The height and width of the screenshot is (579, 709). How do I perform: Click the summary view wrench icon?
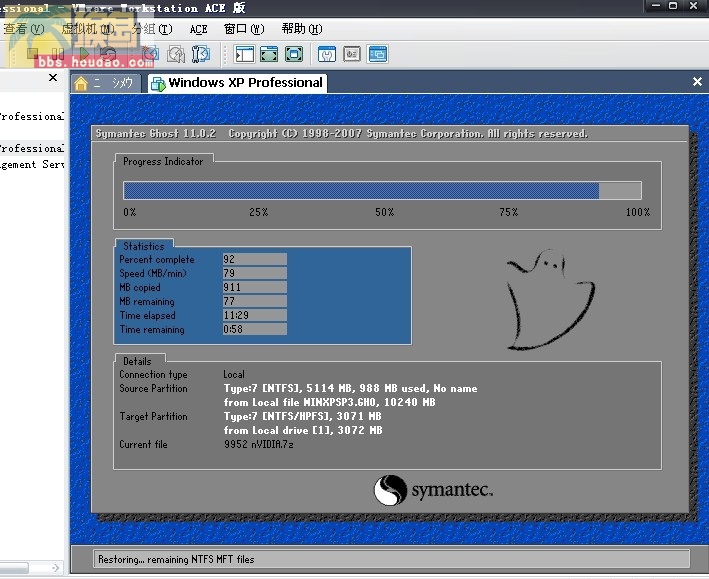[x=327, y=54]
